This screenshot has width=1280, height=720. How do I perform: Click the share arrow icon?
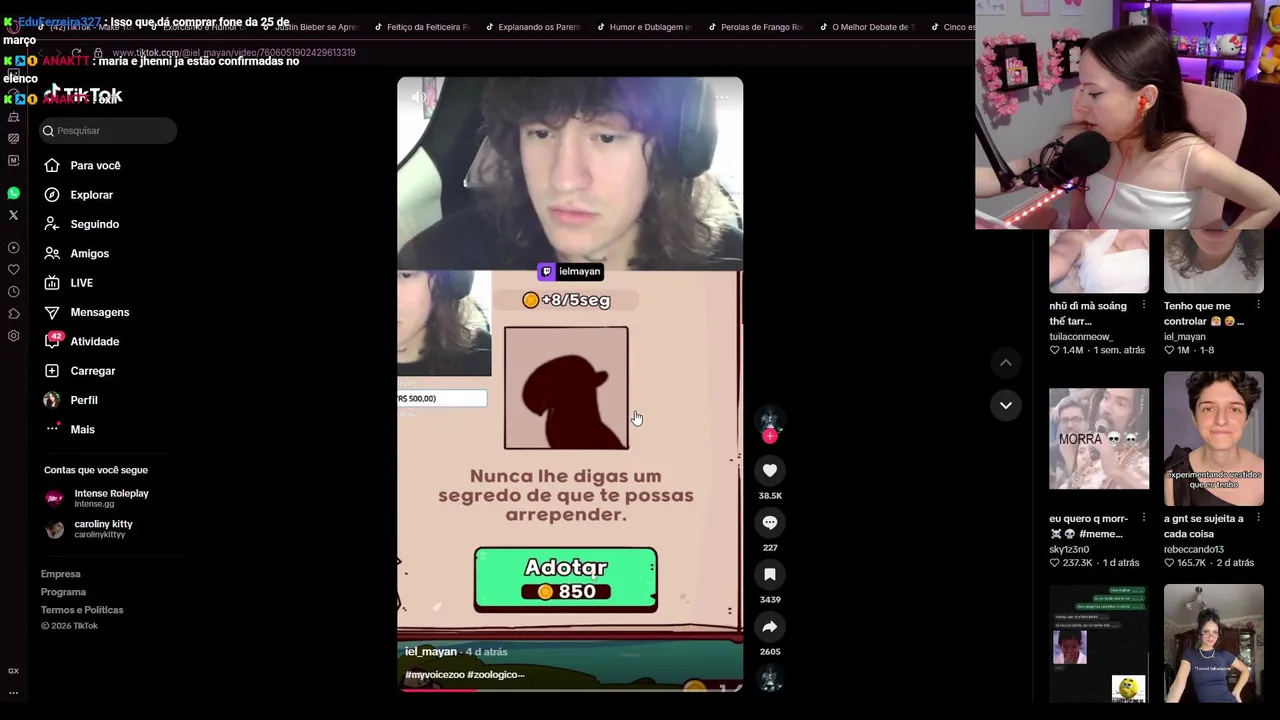pyautogui.click(x=770, y=626)
